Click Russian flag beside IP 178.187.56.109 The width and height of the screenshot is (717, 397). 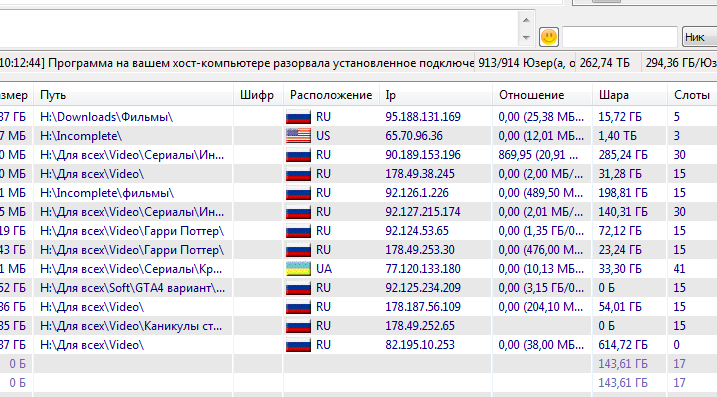click(x=298, y=307)
